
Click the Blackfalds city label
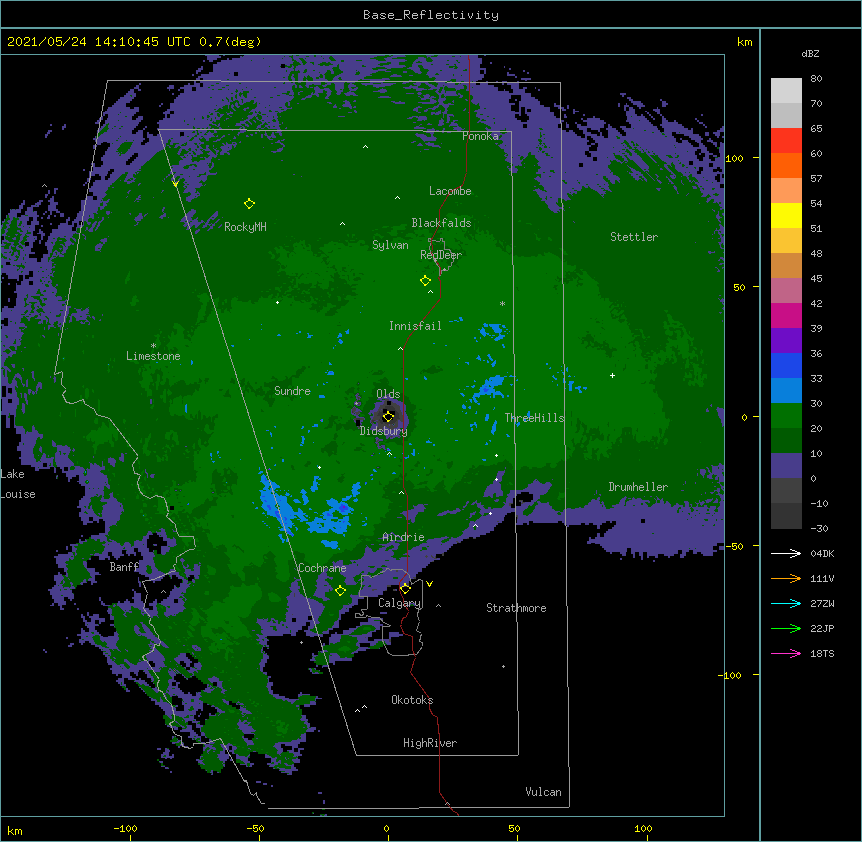441,223
